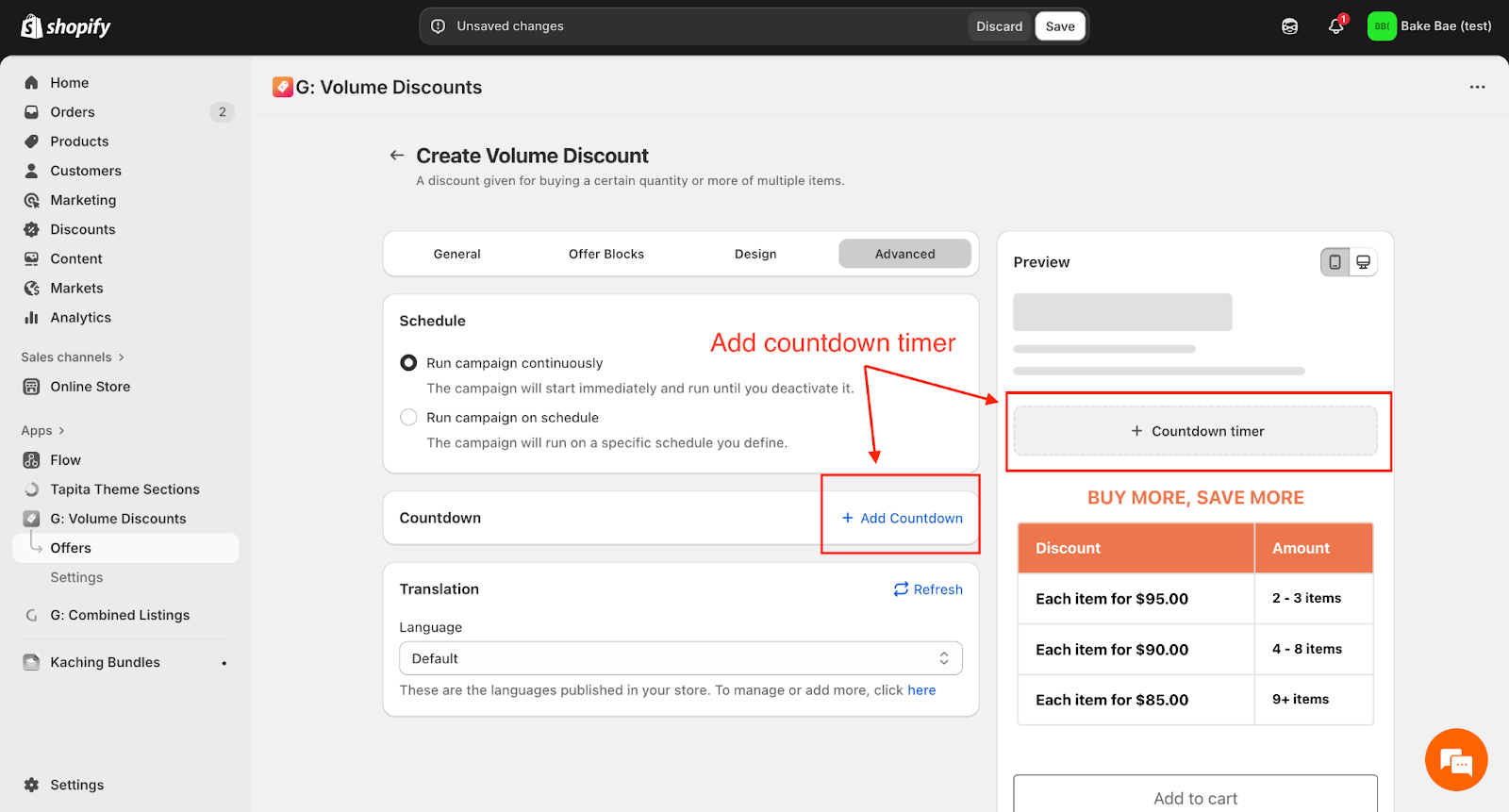The height and width of the screenshot is (812, 1509).
Task: Select Run campaign continuously
Action: pyautogui.click(x=408, y=363)
